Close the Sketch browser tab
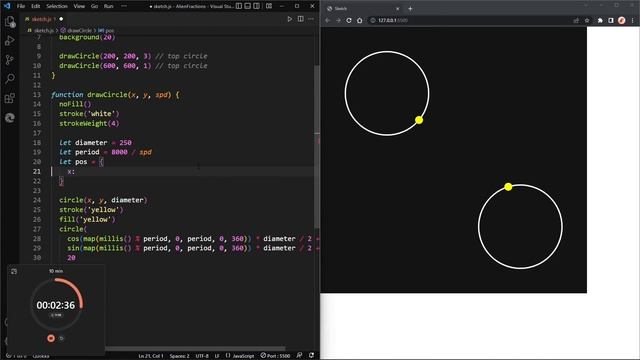Viewport: 640px width, 360px height. (398, 8)
